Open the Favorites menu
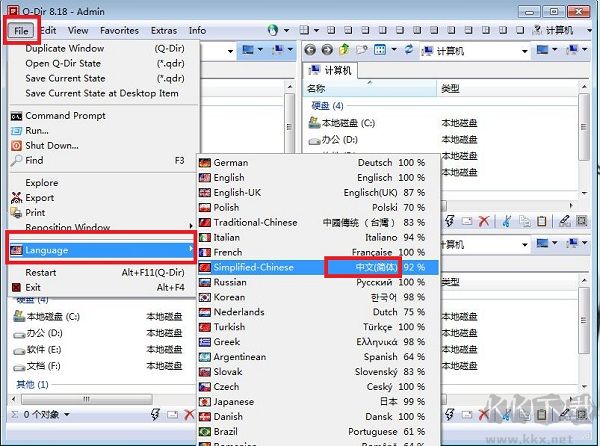The image size is (600, 446). (x=119, y=31)
